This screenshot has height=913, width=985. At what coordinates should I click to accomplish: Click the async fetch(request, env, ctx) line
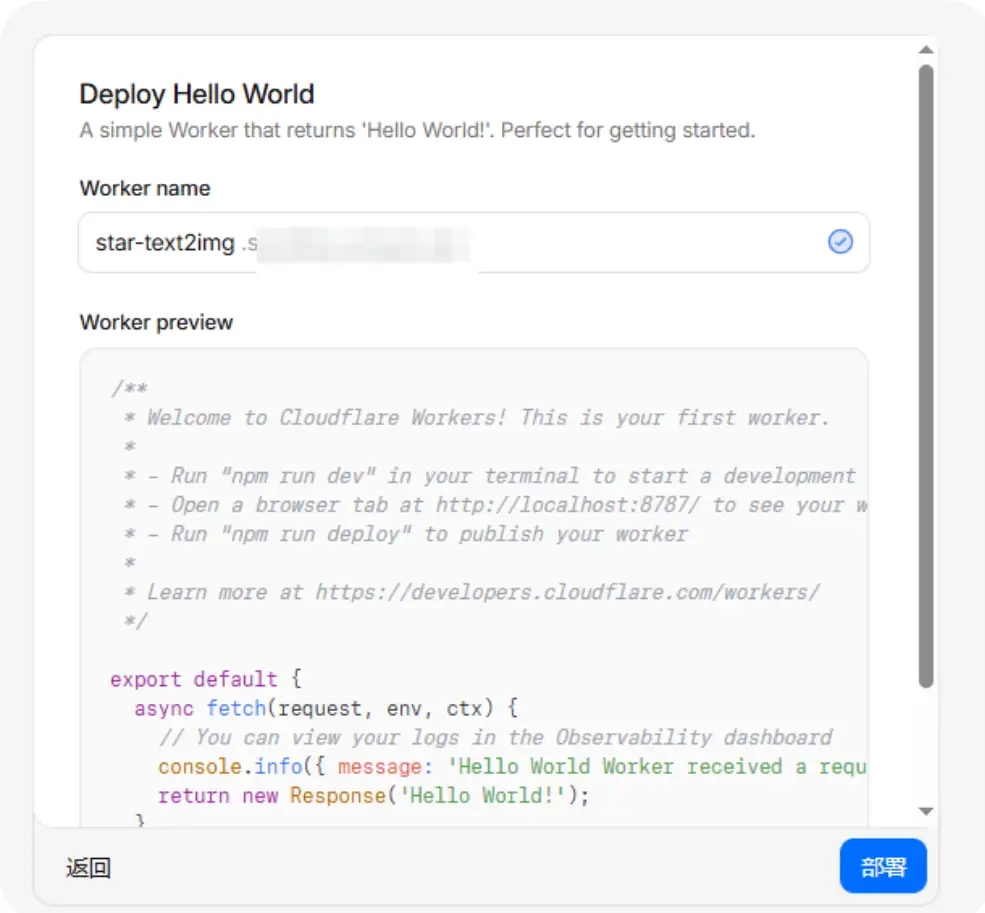(326, 708)
